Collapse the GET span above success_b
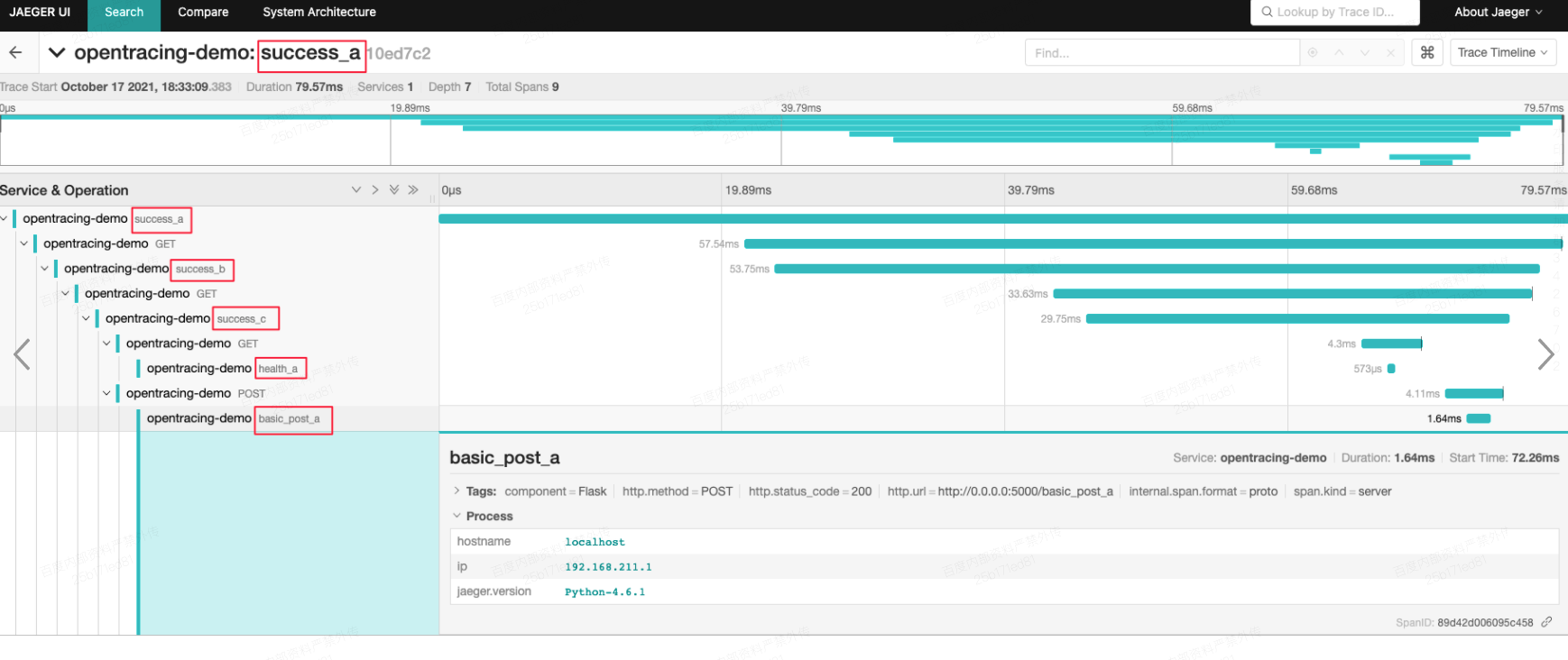The height and width of the screenshot is (660, 1568). [x=24, y=243]
